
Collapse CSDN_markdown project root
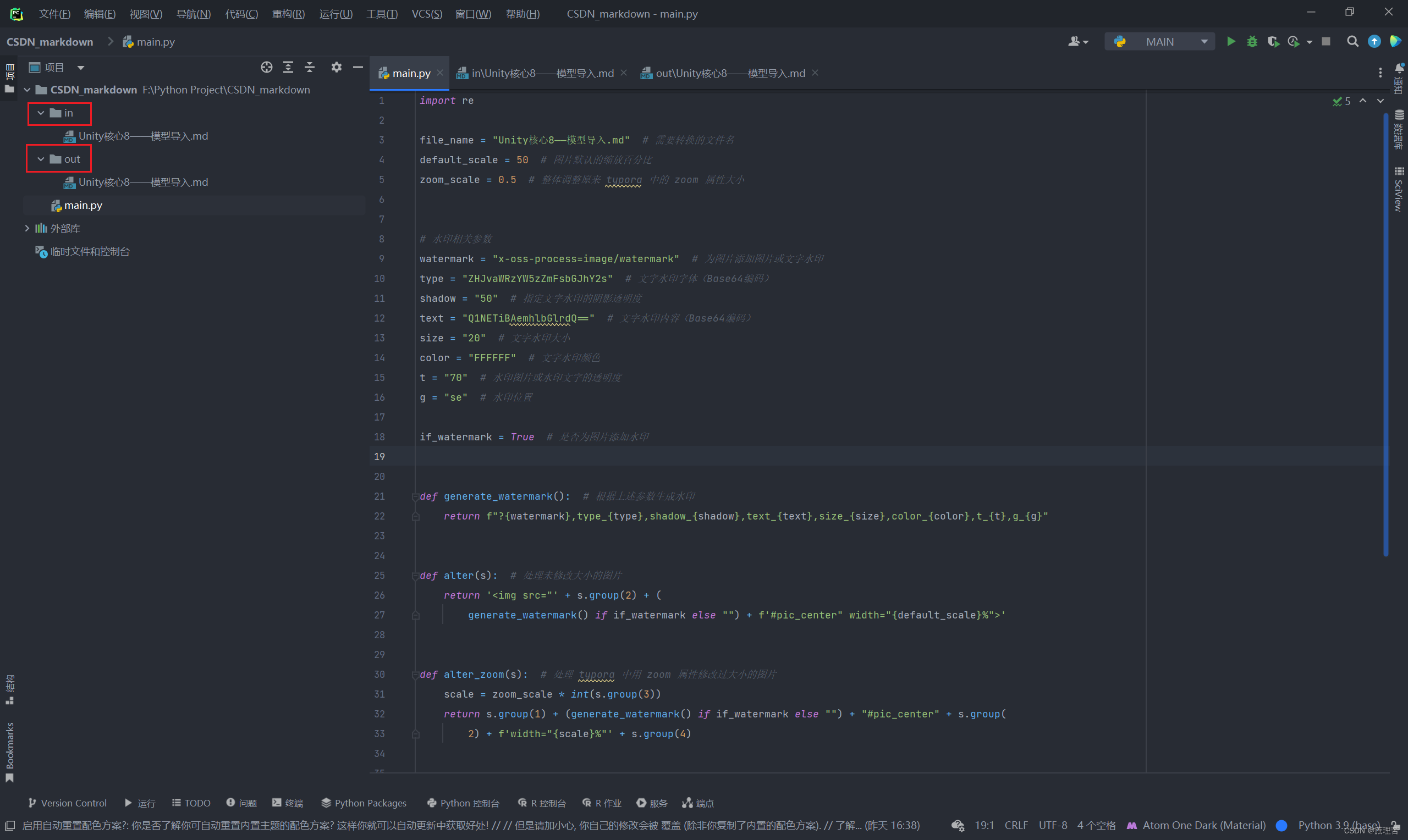(x=26, y=90)
